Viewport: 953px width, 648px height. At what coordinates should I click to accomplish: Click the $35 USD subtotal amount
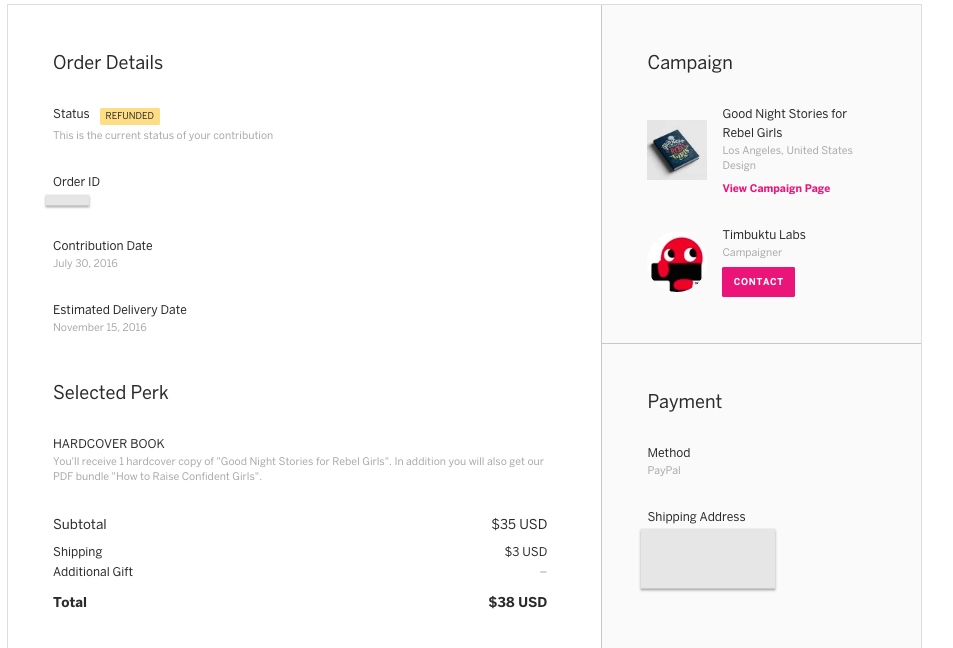tap(519, 525)
